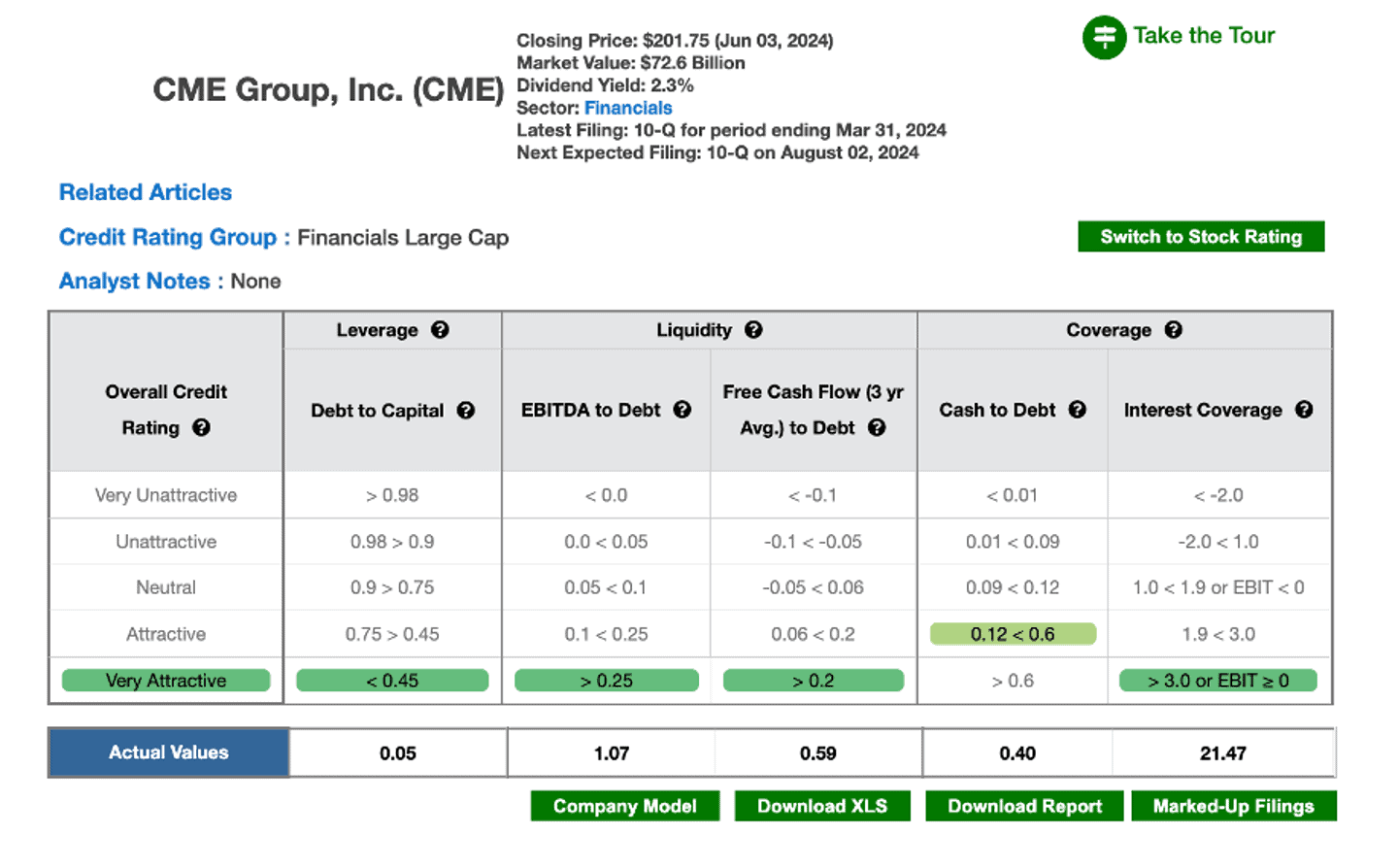This screenshot has height=868, width=1398.
Task: Click the Credit Rating Group link
Action: click(168, 237)
